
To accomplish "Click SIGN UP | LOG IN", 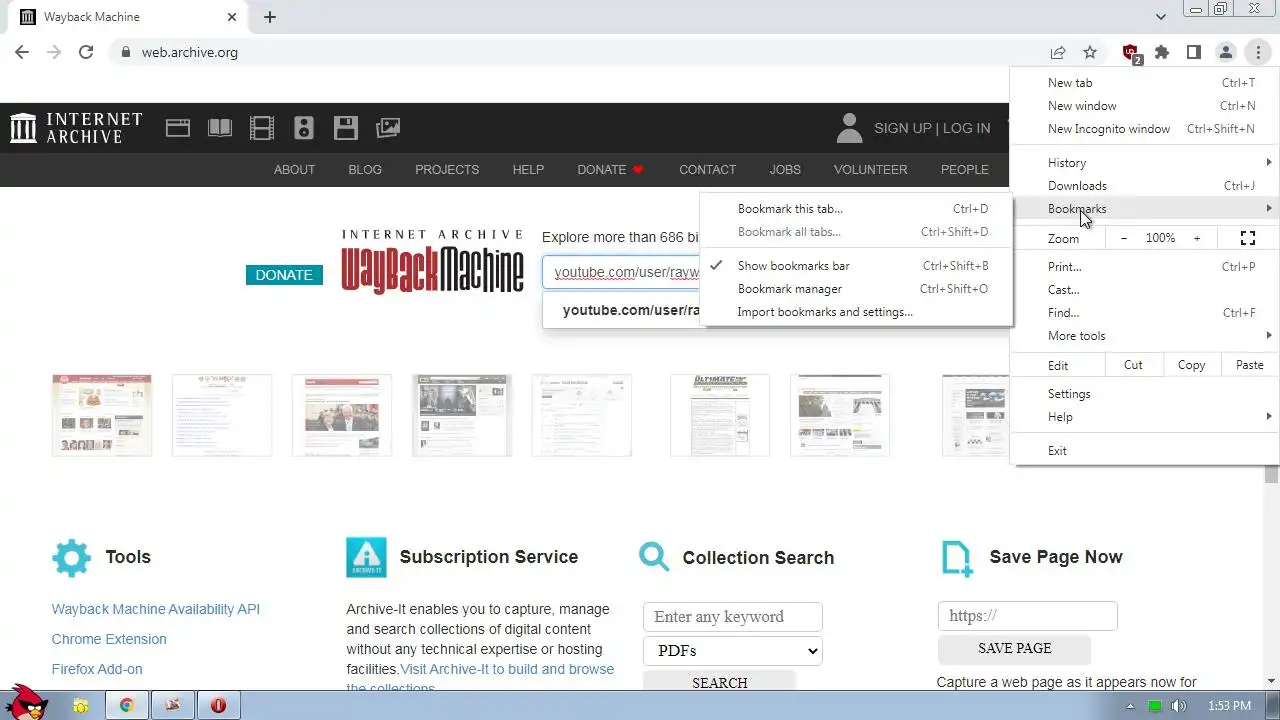I will point(932,128).
